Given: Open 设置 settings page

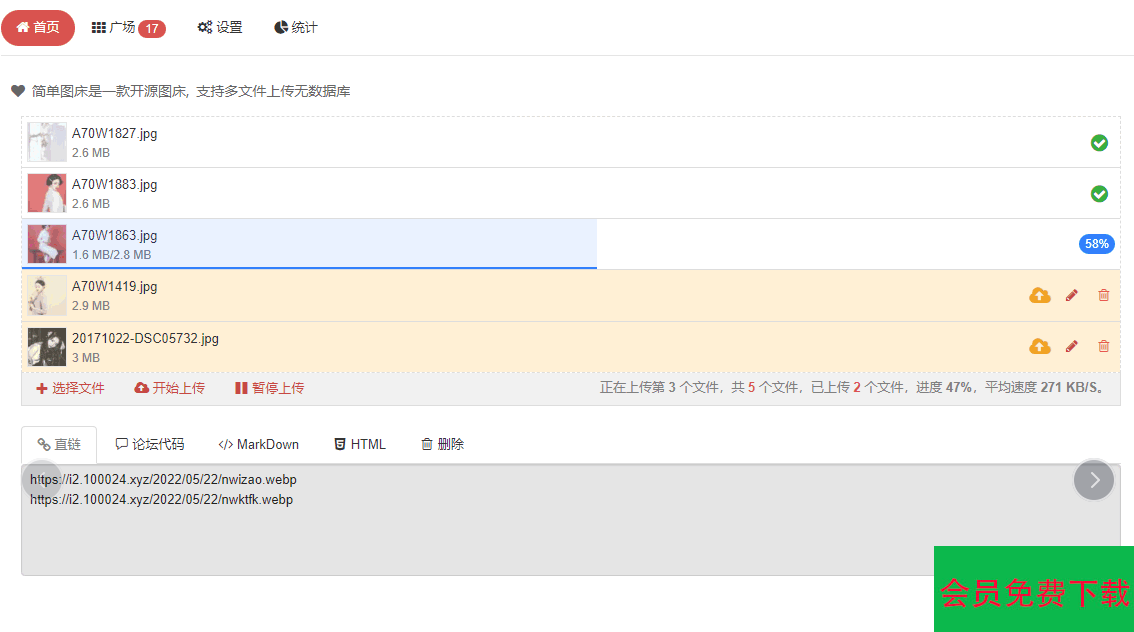Looking at the screenshot, I should point(220,28).
